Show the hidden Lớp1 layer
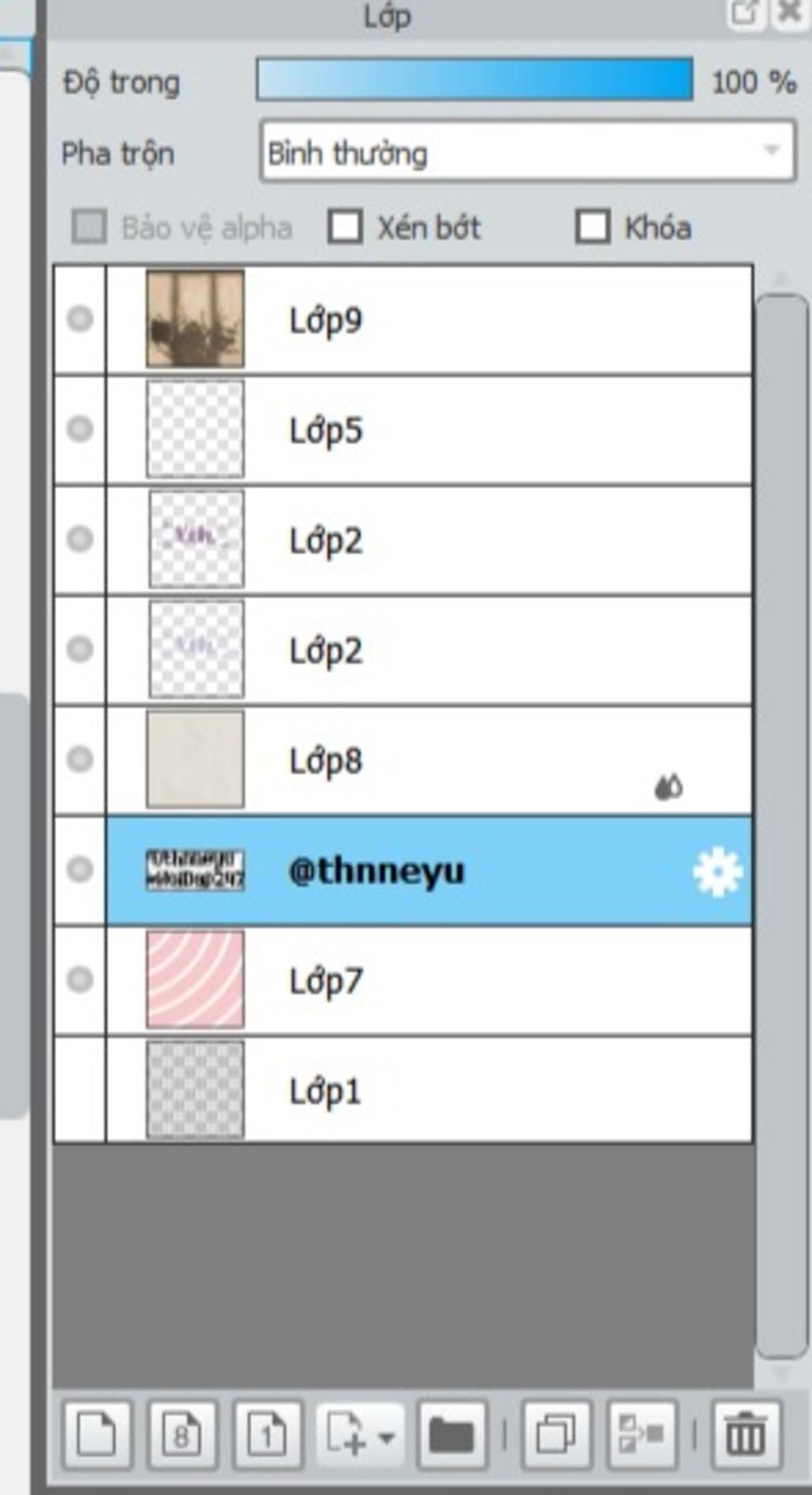 click(x=79, y=1090)
